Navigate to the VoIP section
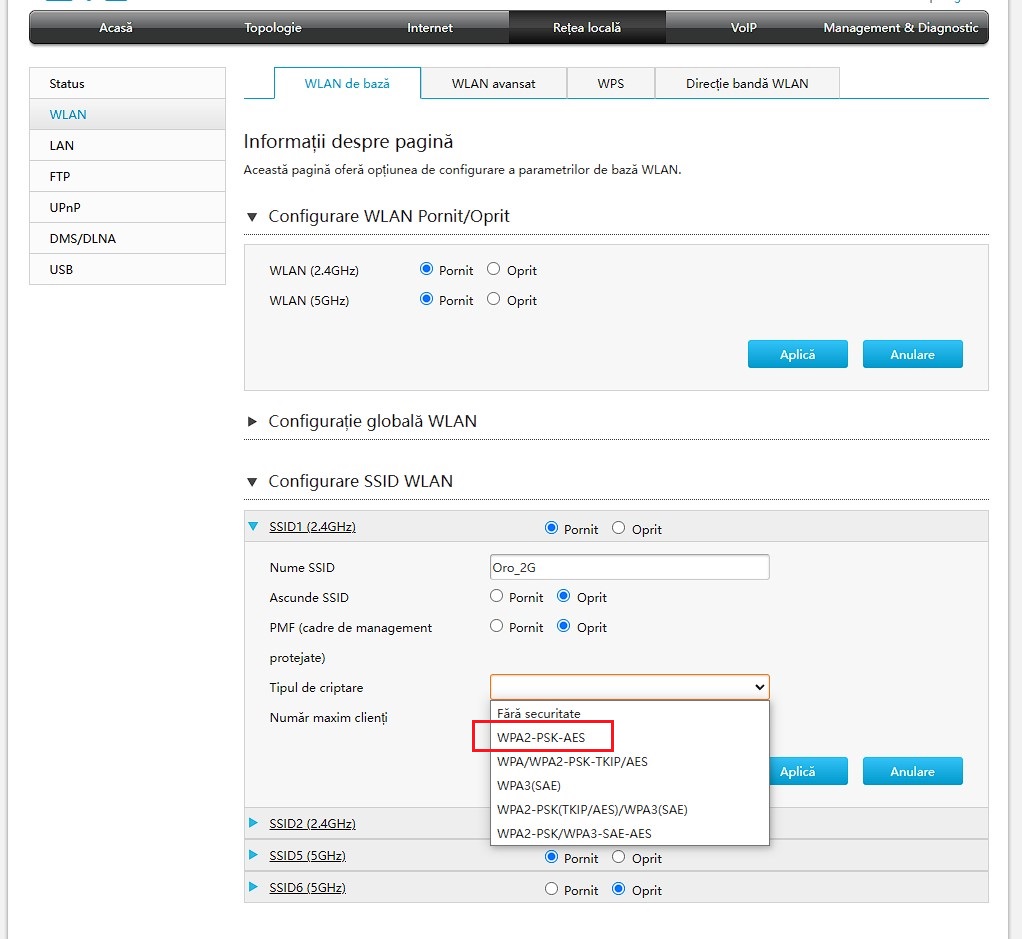This screenshot has width=1022, height=939. (x=742, y=28)
